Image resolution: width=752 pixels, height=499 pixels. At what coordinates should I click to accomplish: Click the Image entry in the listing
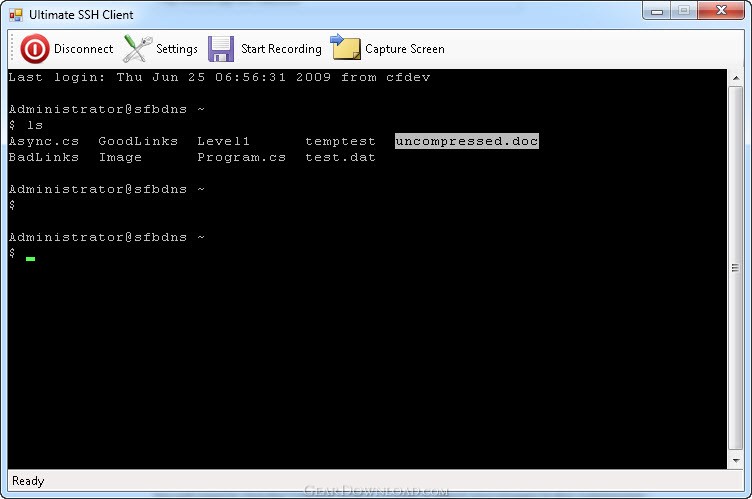[120, 157]
